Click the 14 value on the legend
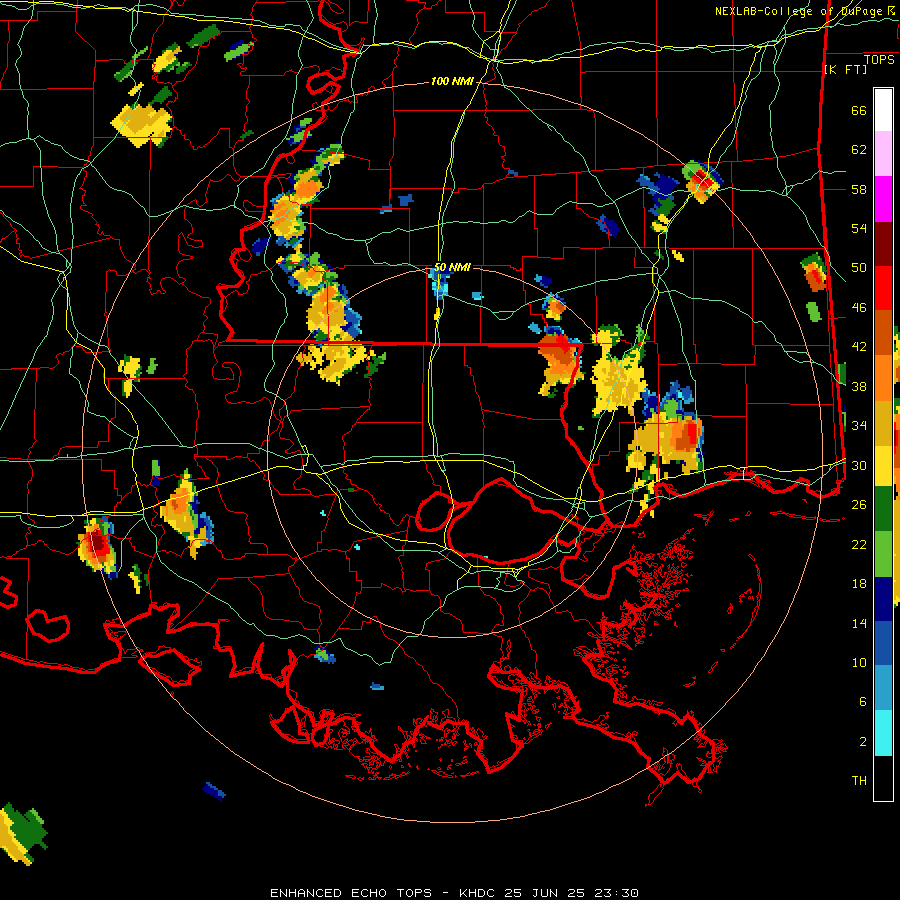This screenshot has height=900, width=900. (x=859, y=623)
